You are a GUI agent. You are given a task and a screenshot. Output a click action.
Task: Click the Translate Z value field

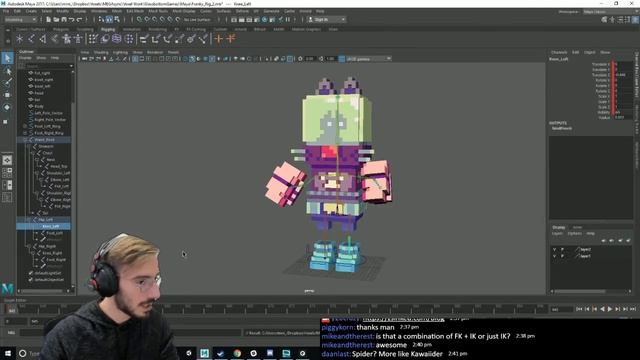point(623,75)
